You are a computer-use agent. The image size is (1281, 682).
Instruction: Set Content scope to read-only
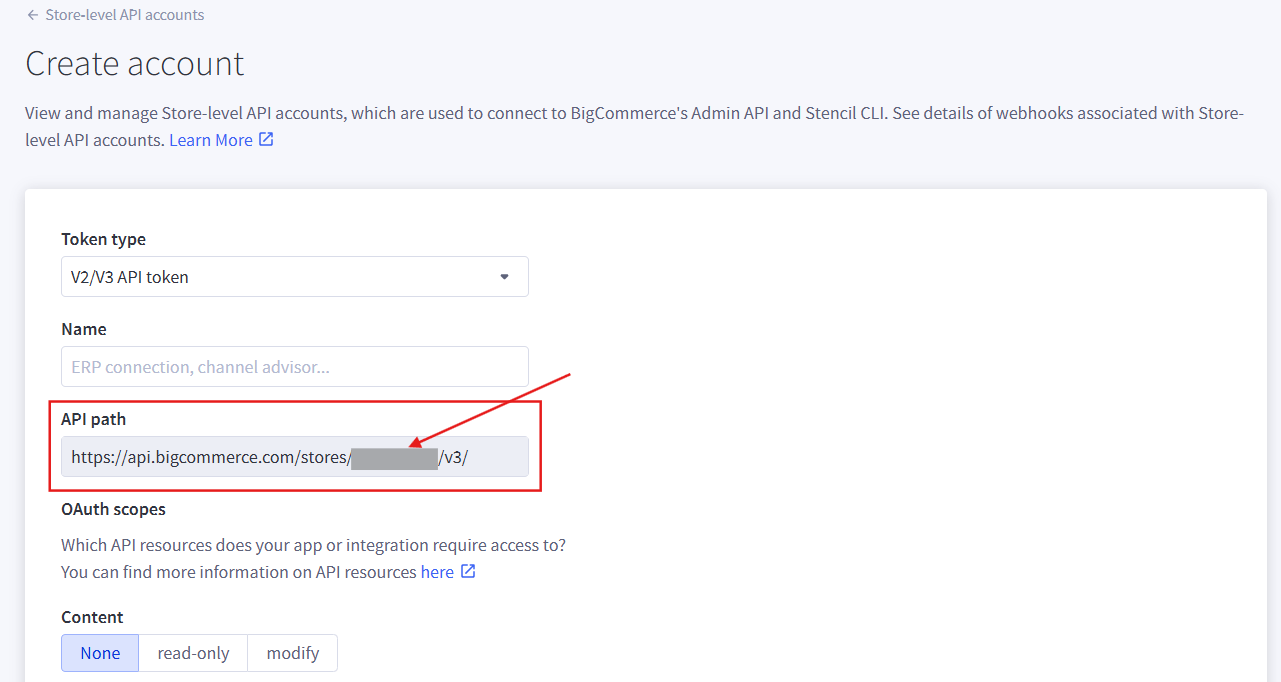tap(193, 653)
